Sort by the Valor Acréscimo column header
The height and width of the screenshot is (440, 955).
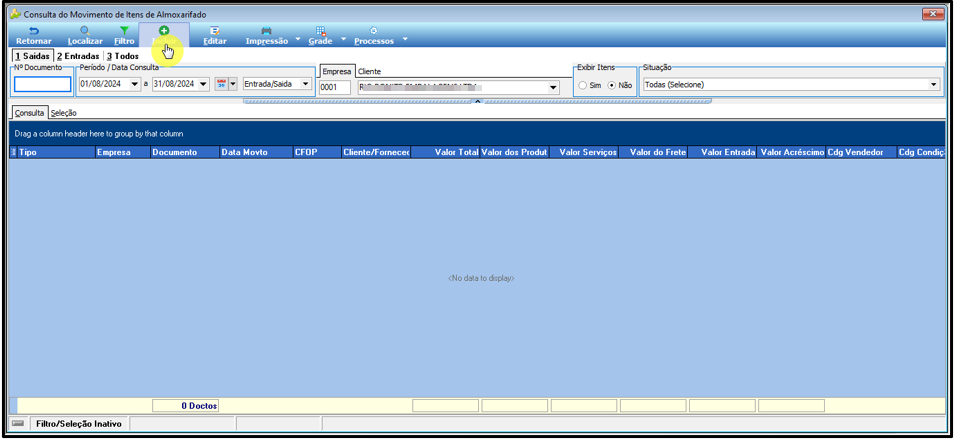(791, 152)
